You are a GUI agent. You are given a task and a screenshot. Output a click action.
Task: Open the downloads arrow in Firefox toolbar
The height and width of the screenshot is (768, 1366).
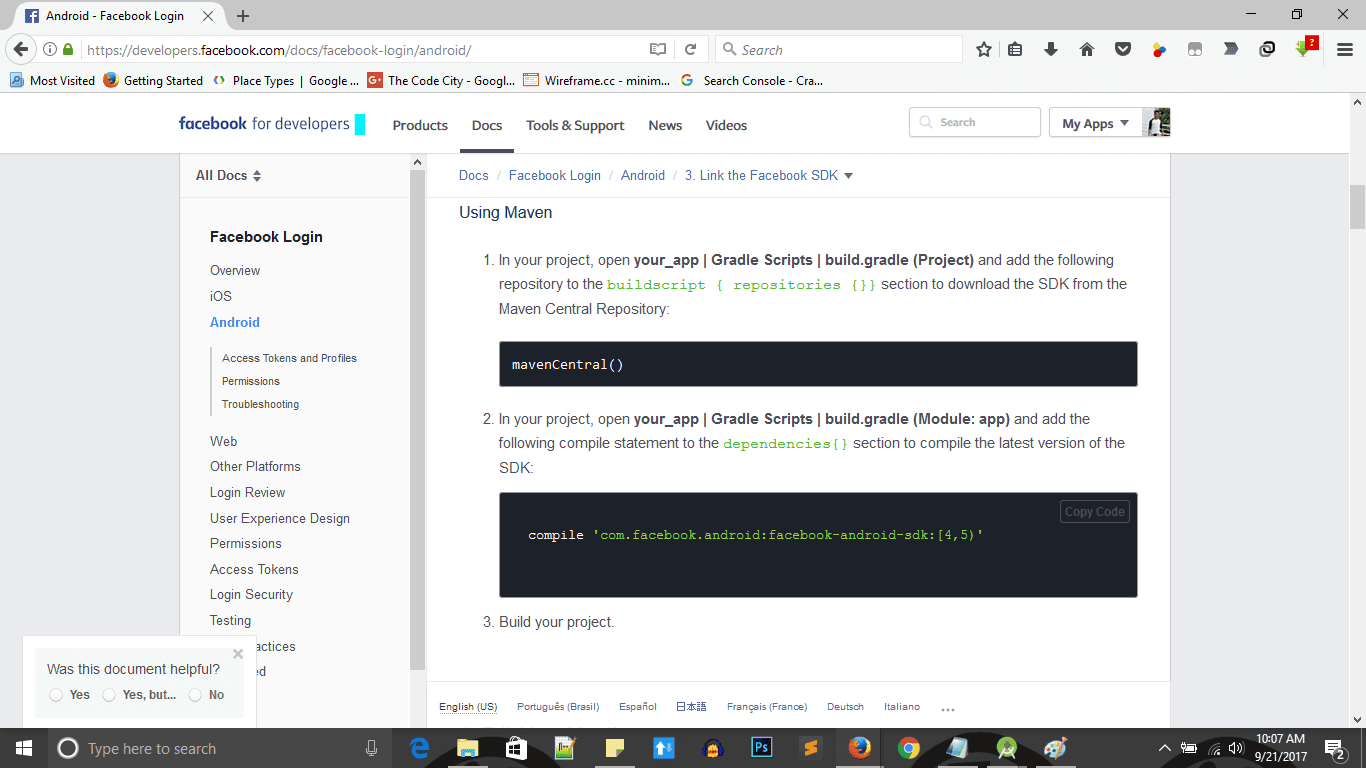[x=1051, y=49]
